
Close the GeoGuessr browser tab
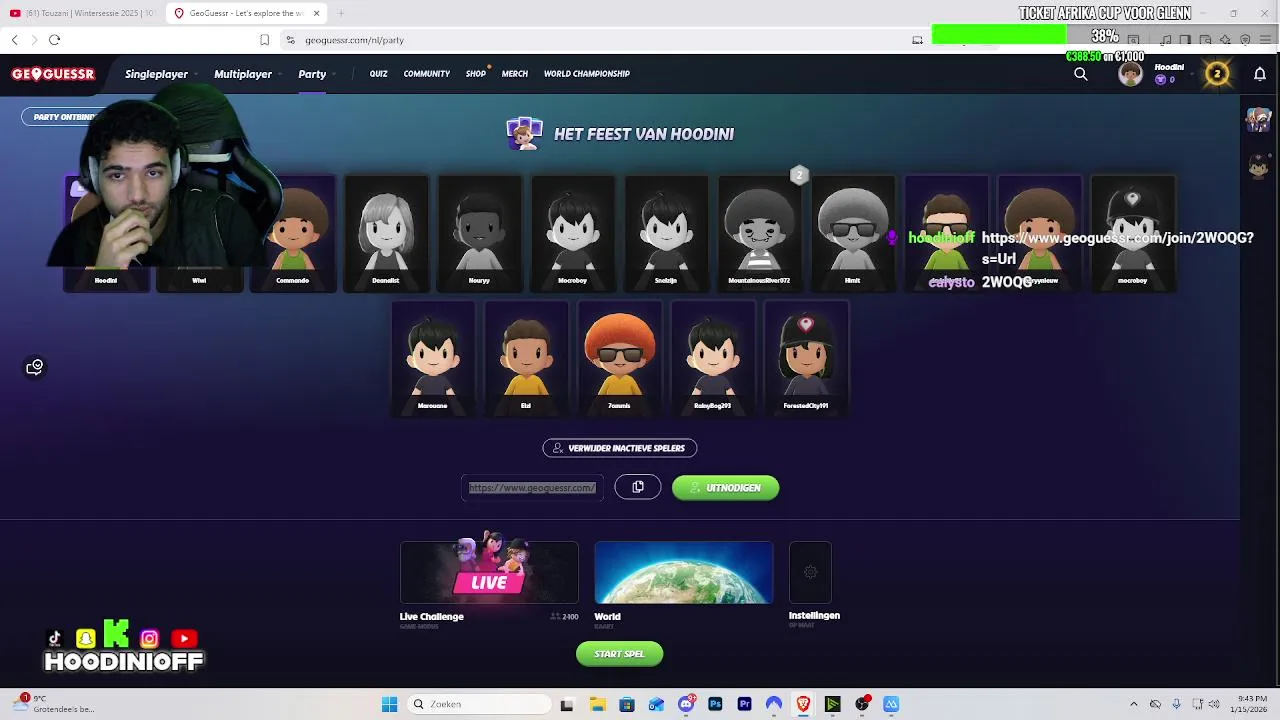click(317, 13)
